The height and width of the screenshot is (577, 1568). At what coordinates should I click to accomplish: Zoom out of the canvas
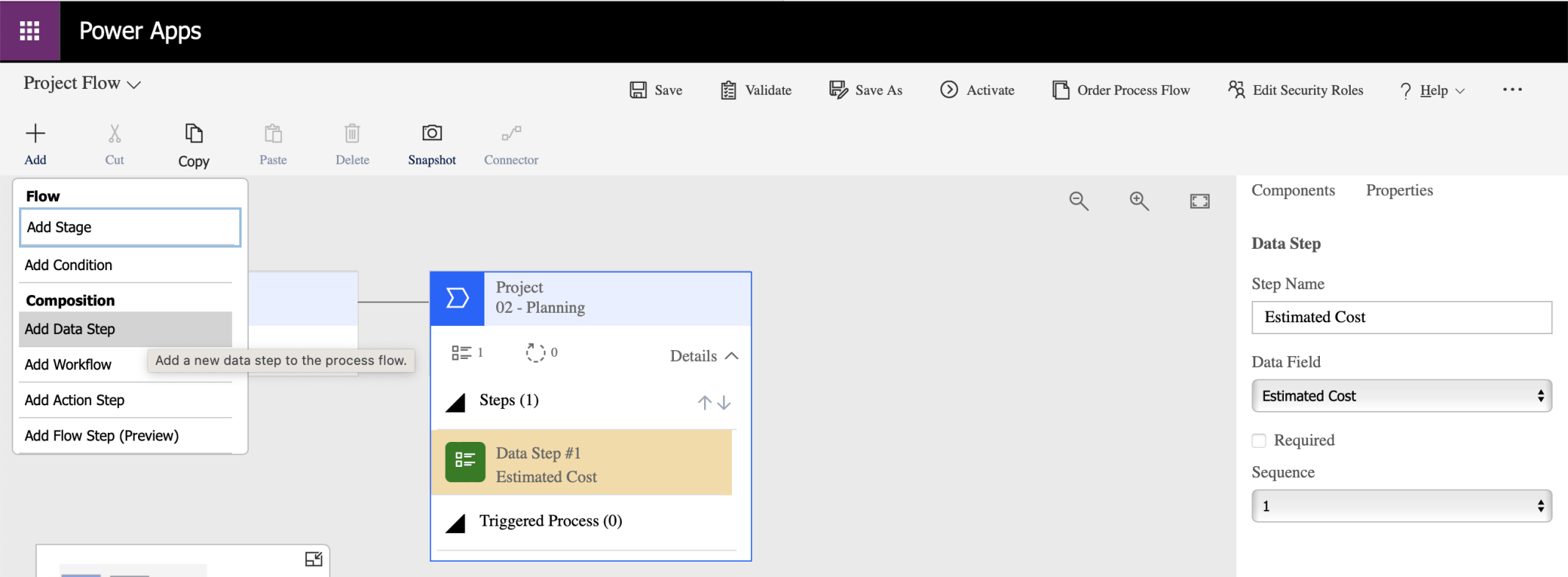pyautogui.click(x=1078, y=201)
